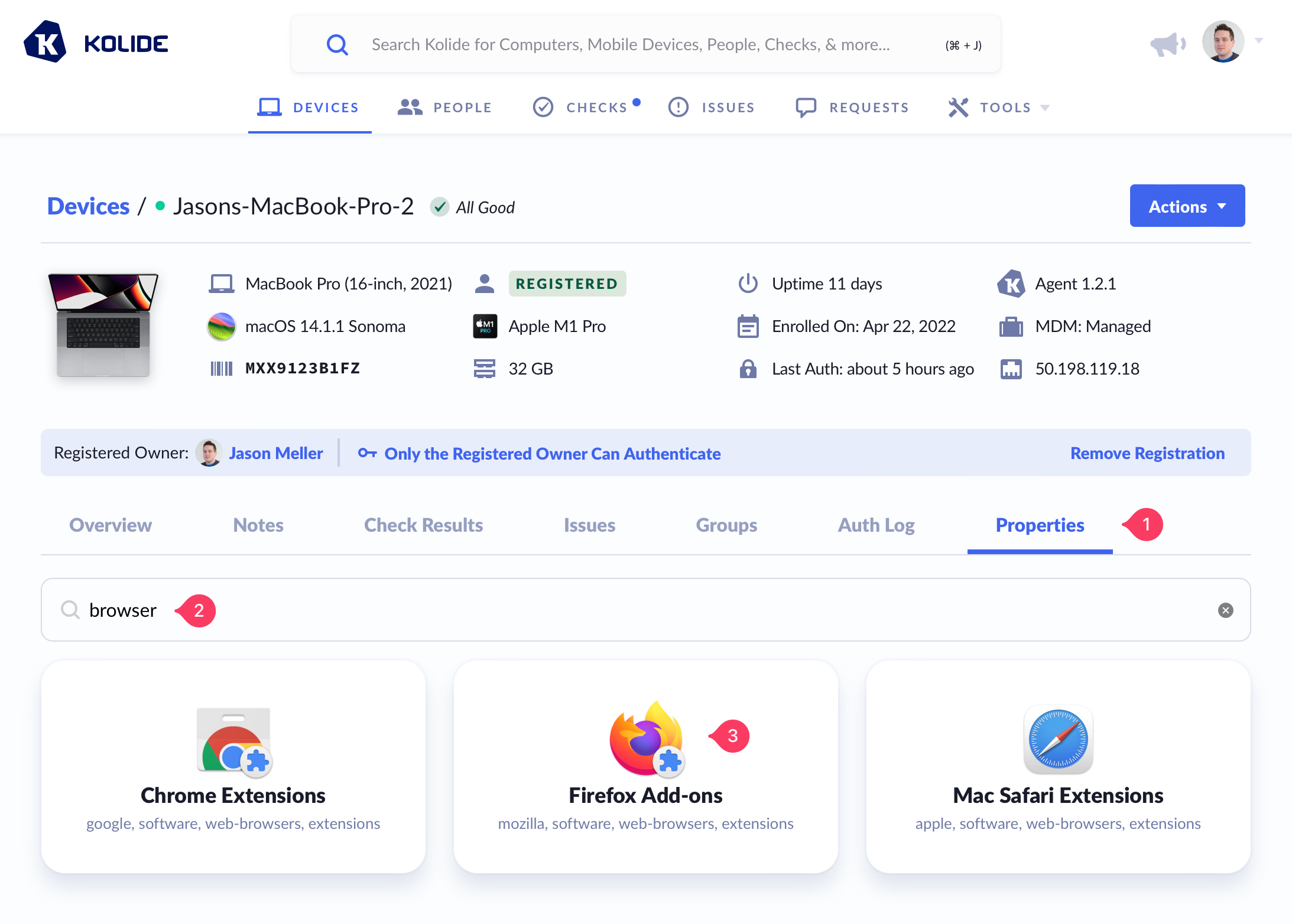This screenshot has width=1292, height=924.
Task: Click the Devices breadcrumb link
Action: [88, 207]
